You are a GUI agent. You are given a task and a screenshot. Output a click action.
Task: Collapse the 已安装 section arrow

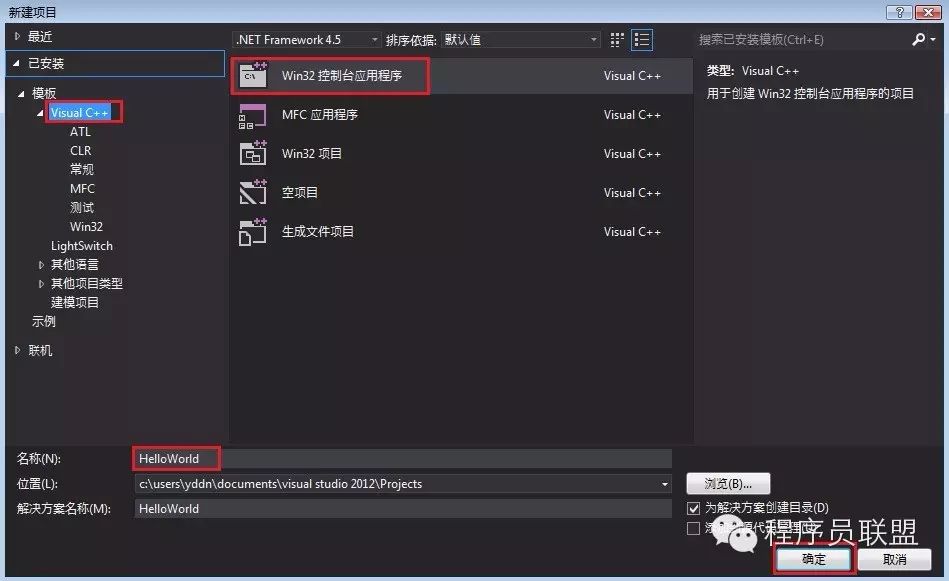pyautogui.click(x=16, y=63)
